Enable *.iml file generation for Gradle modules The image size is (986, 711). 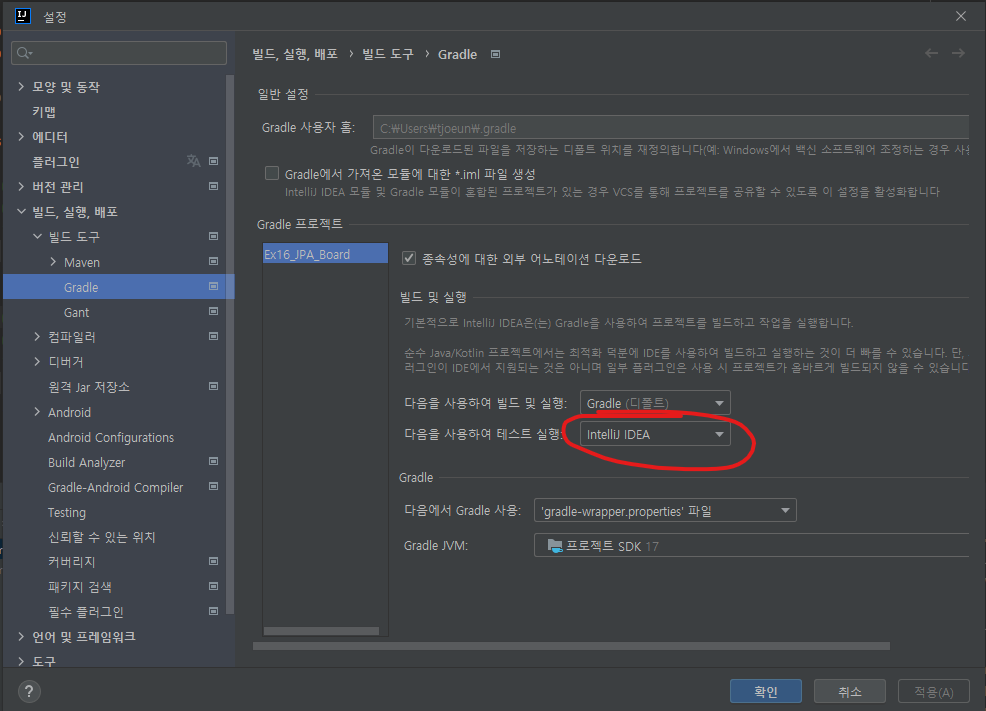tap(272, 173)
